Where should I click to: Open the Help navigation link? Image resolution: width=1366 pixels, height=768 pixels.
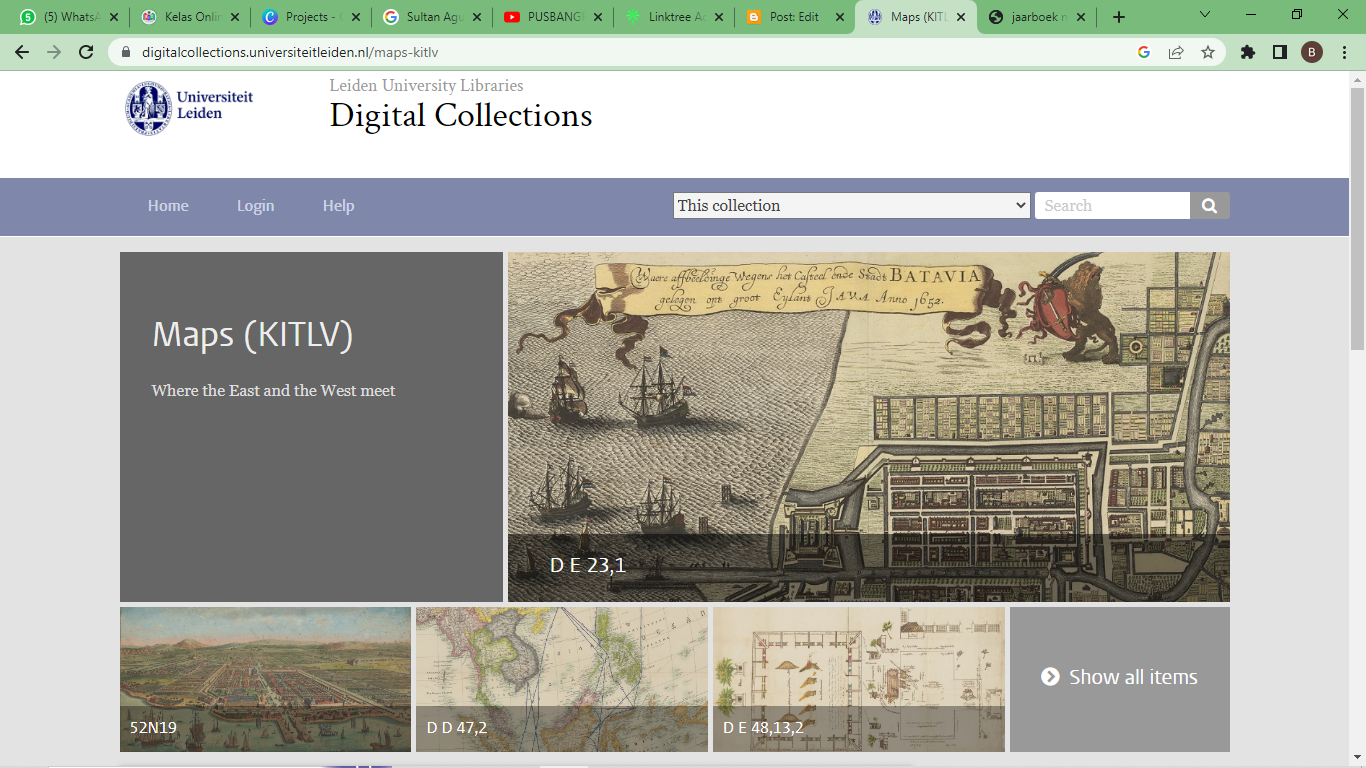click(x=338, y=206)
